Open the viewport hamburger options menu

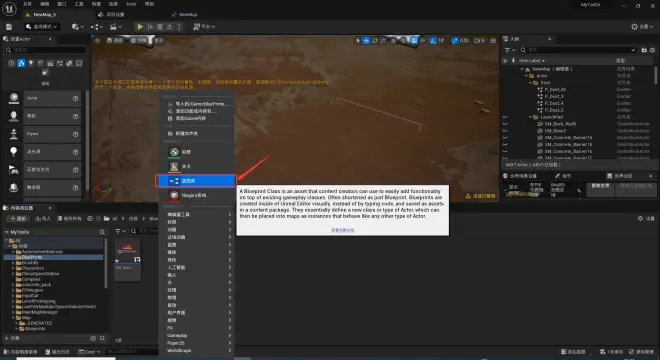[x=97, y=40]
